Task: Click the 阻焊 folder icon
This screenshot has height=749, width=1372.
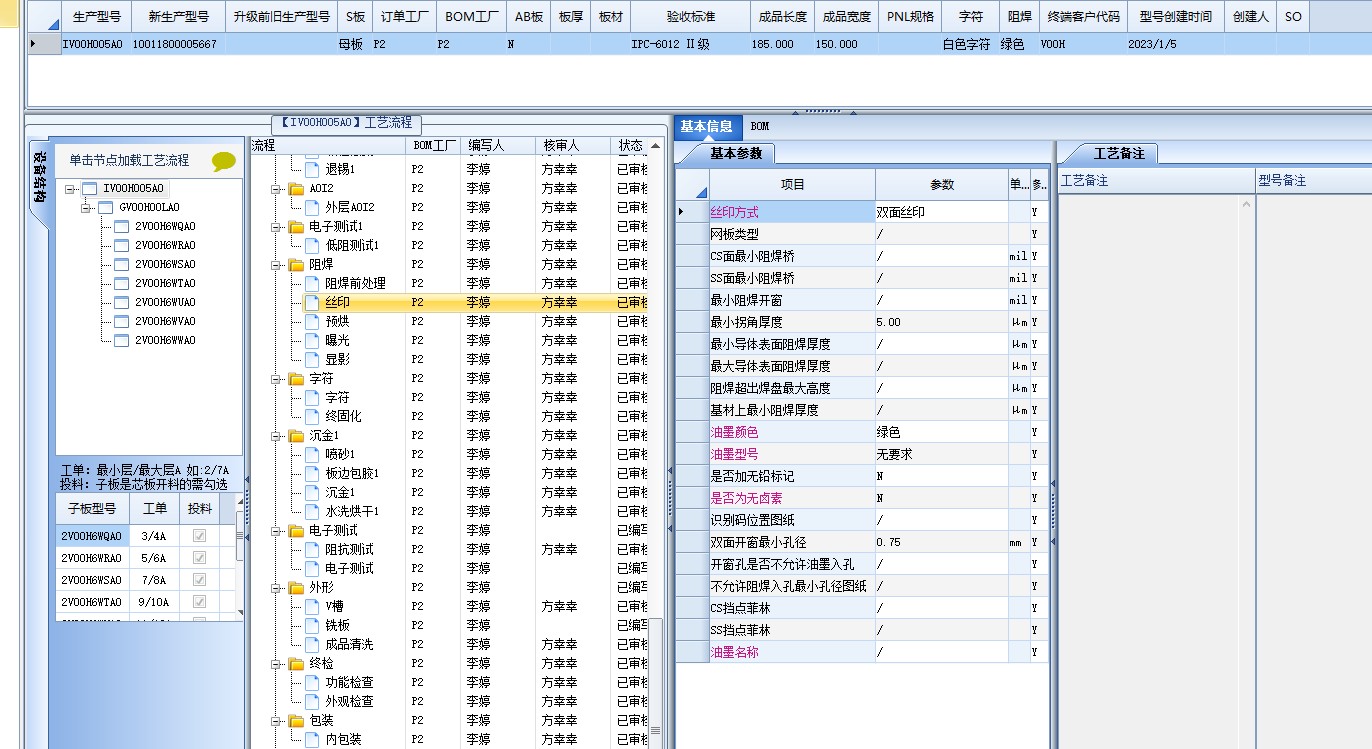Action: click(296, 265)
